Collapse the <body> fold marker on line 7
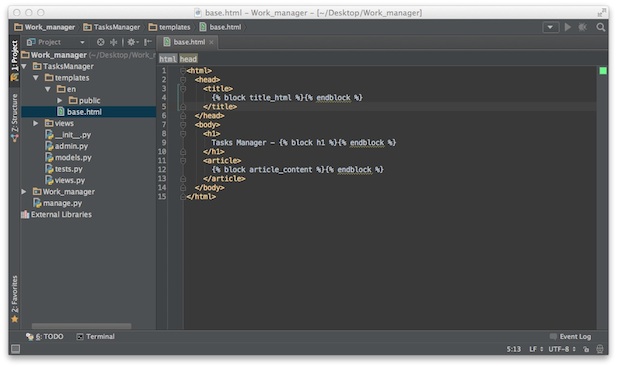617x367 pixels. [183, 125]
